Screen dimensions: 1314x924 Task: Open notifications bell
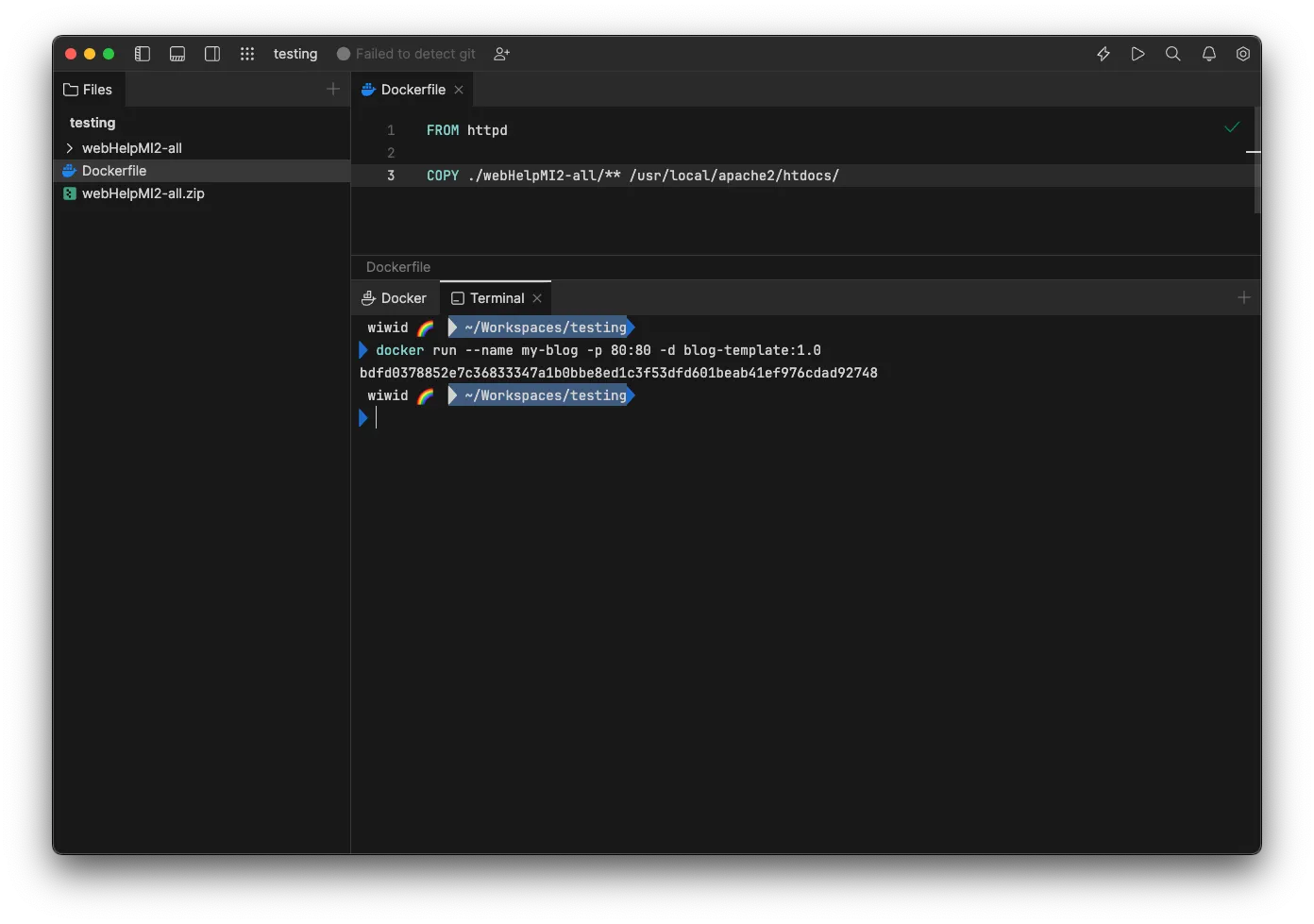(1209, 54)
